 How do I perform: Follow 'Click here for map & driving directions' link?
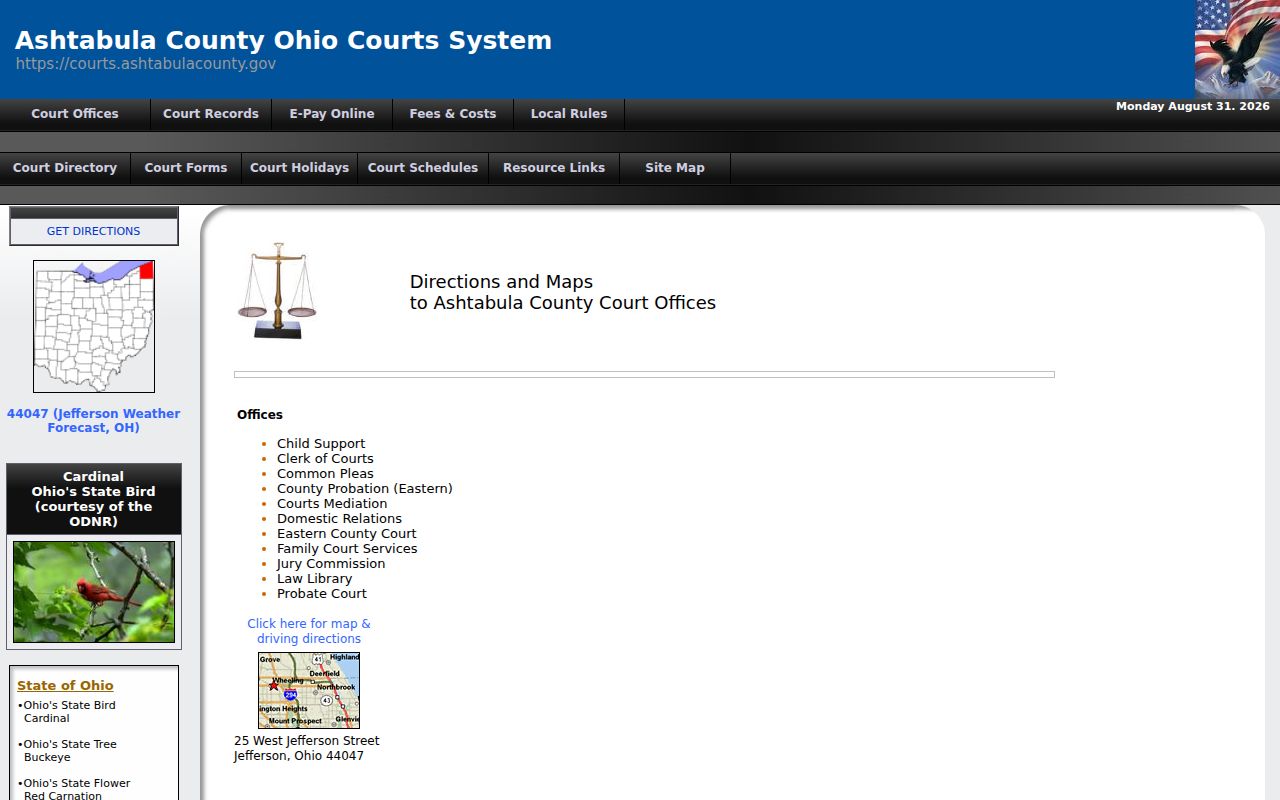pyautogui.click(x=309, y=631)
